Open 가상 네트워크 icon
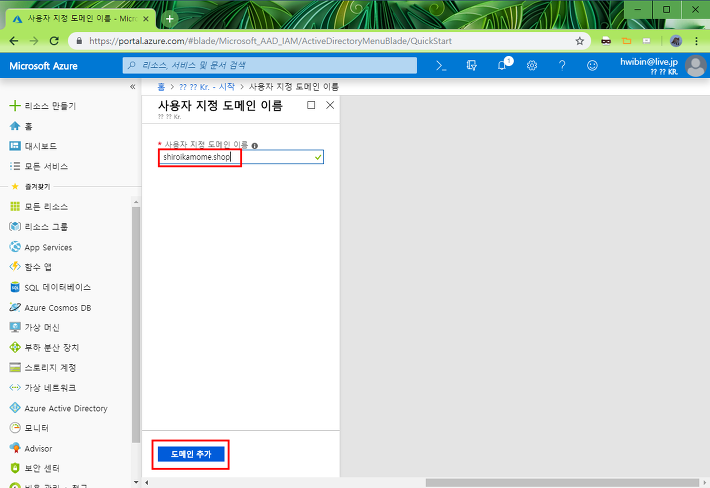The width and height of the screenshot is (710, 488). click(15, 388)
